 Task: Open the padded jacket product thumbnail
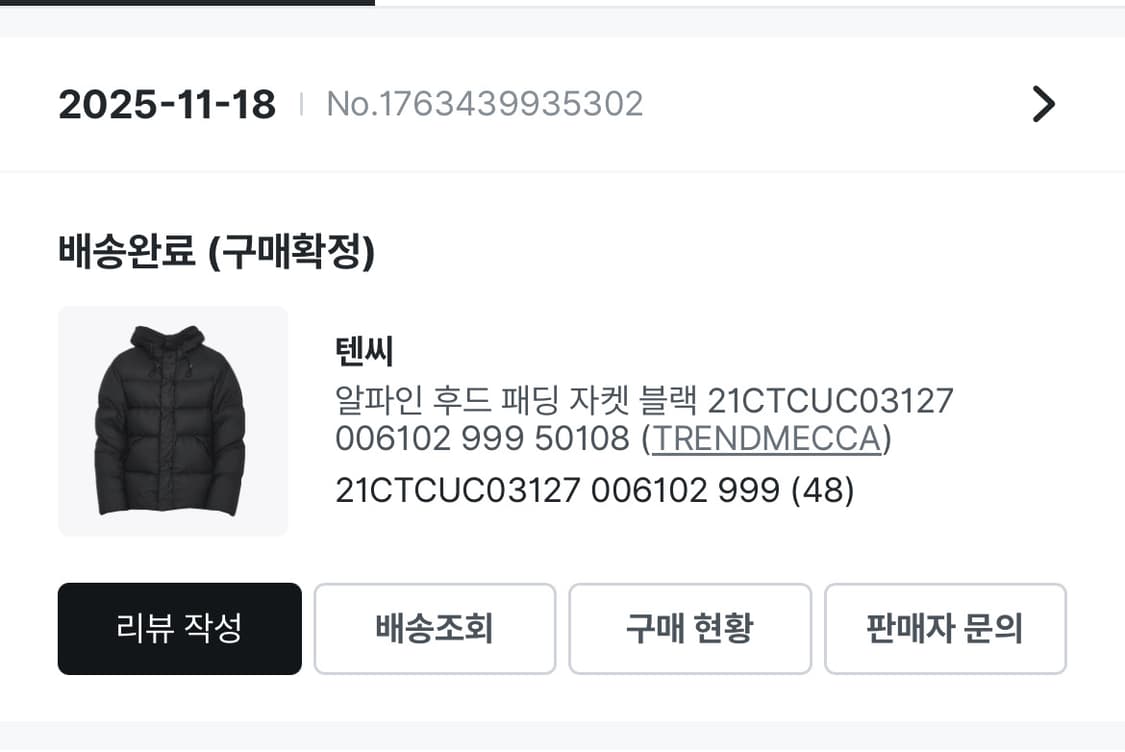coord(172,420)
